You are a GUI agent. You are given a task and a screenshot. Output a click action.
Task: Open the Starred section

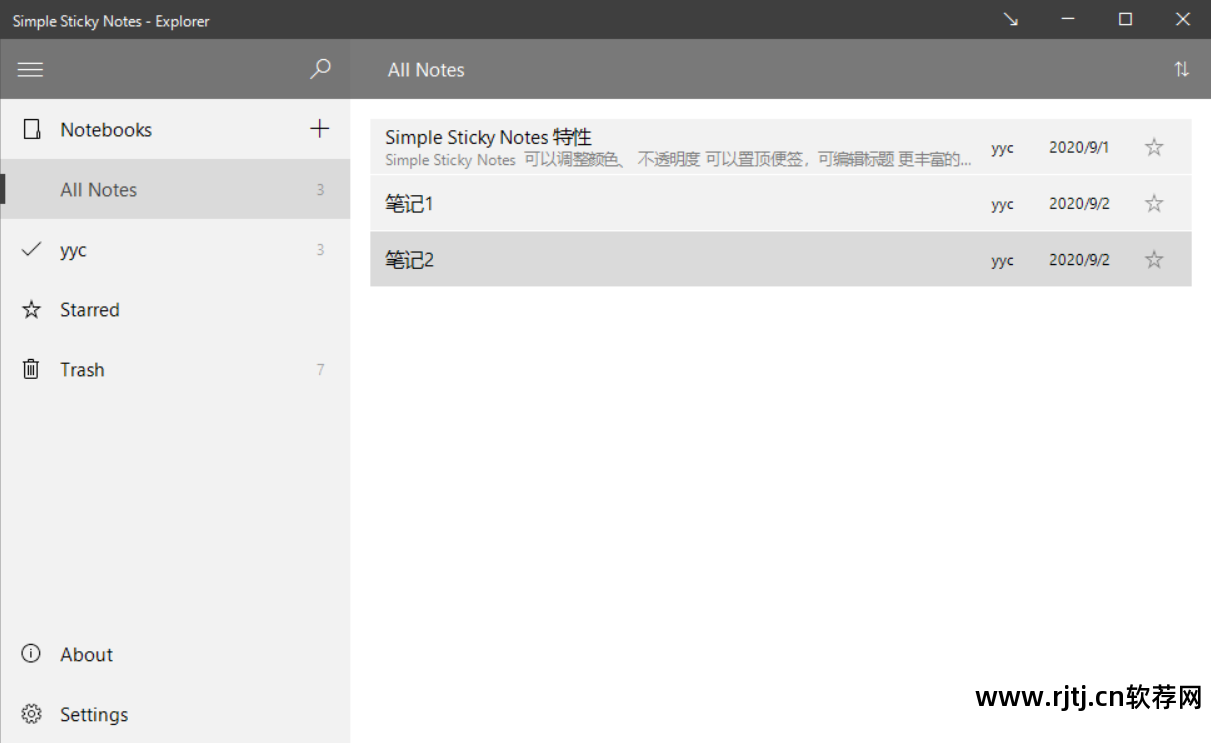175,309
